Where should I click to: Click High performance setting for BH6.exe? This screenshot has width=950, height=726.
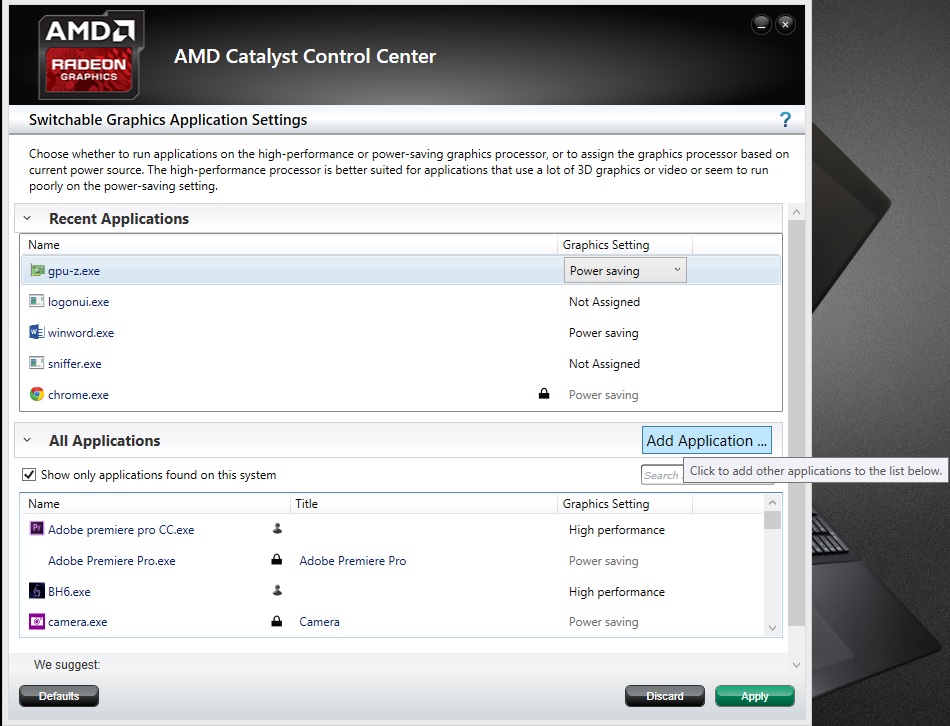click(x=616, y=591)
